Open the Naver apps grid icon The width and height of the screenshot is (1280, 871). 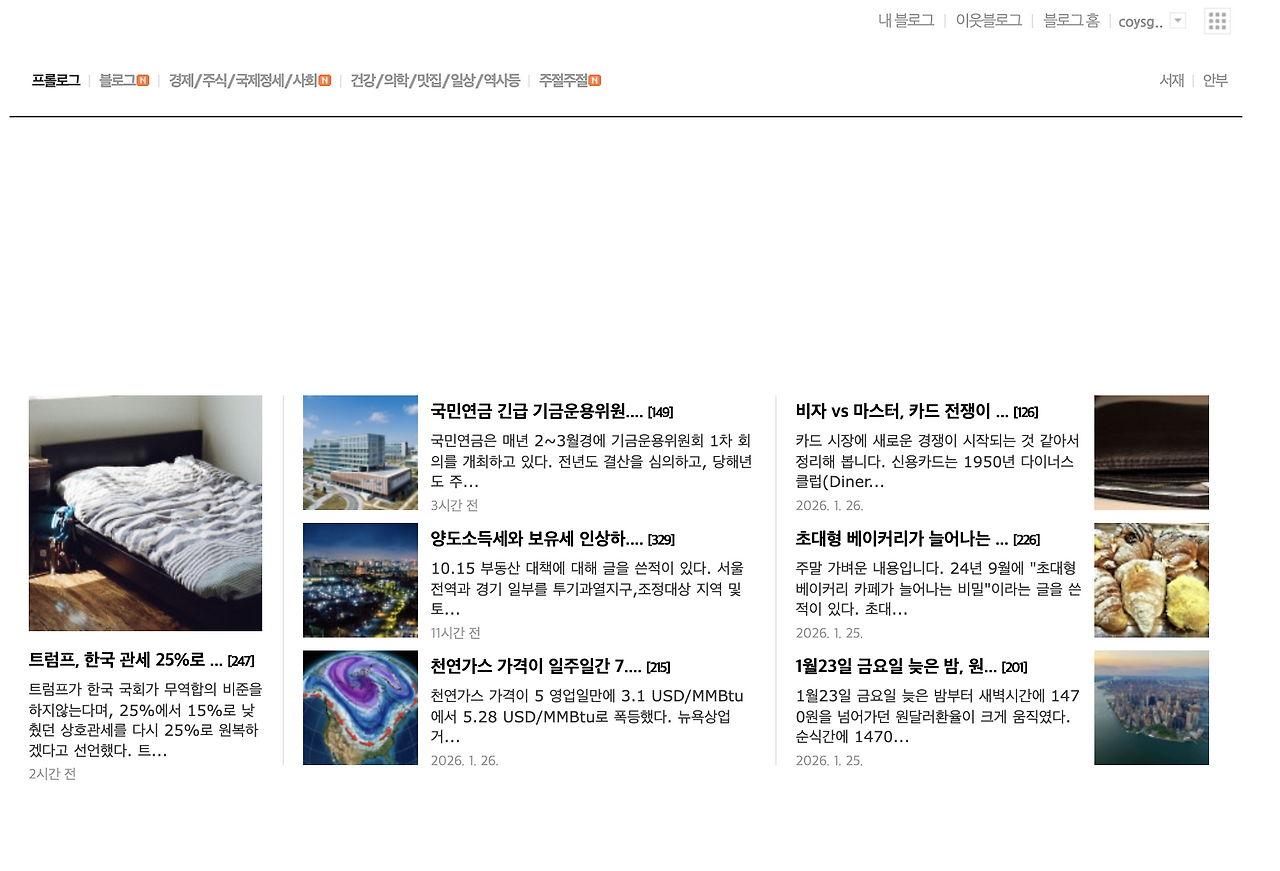tap(1217, 20)
